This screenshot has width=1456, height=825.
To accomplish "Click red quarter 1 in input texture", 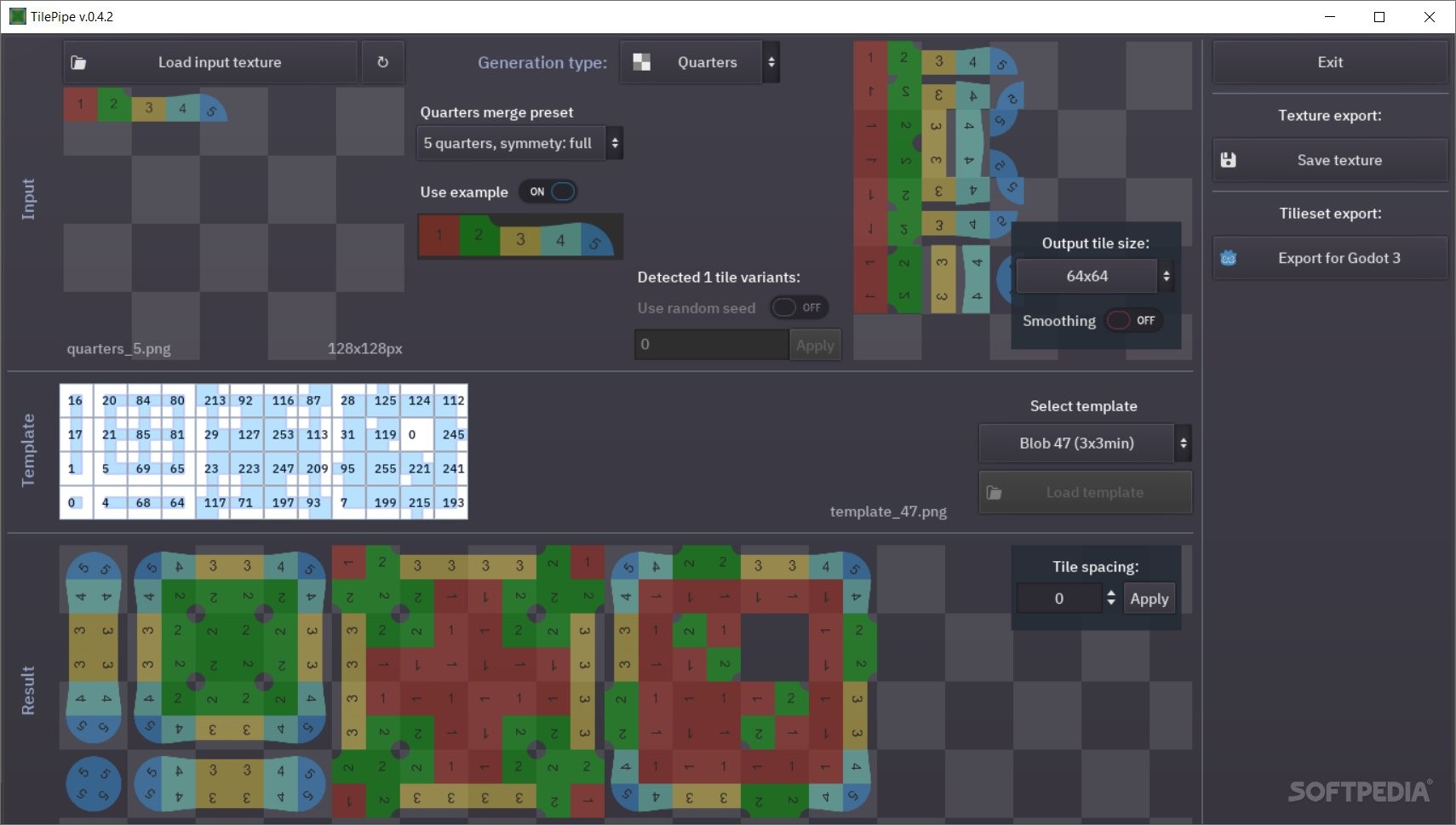I will [x=80, y=105].
